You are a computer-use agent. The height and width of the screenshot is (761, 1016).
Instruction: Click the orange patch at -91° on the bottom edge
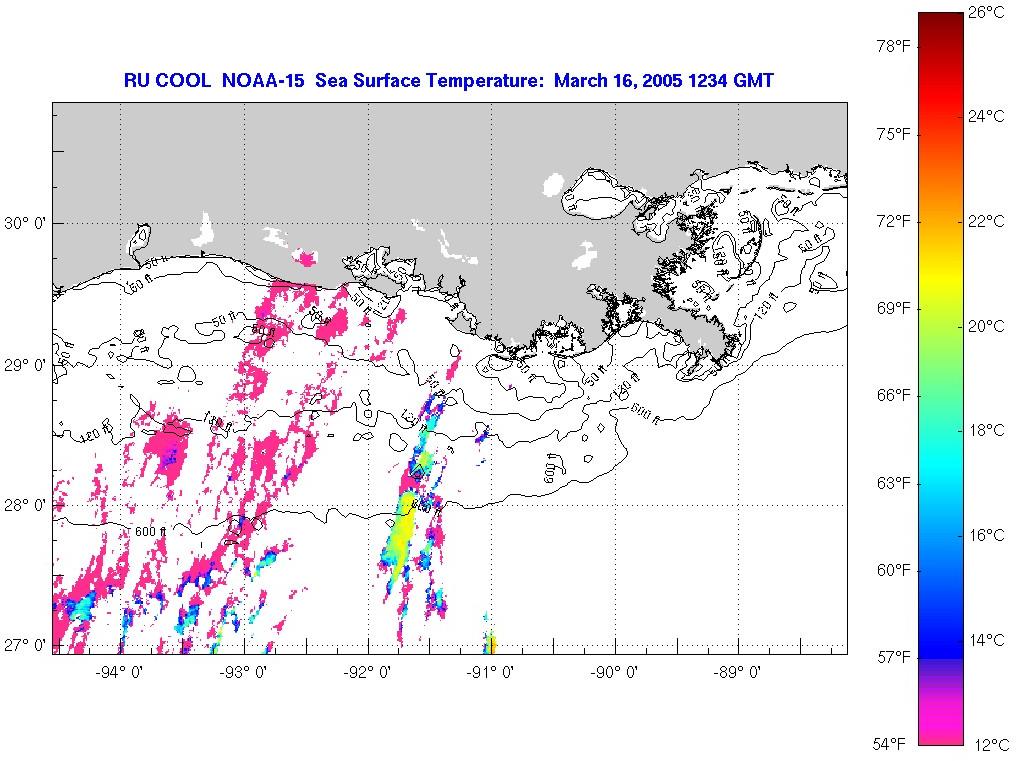(x=491, y=644)
